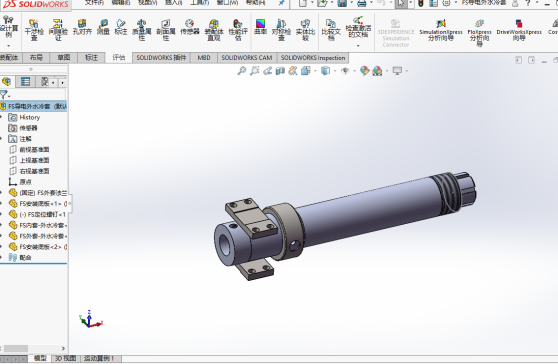This screenshot has width=558, height=364.
Task: Open 孔对齐 hole alignment tool
Action: 82,27
